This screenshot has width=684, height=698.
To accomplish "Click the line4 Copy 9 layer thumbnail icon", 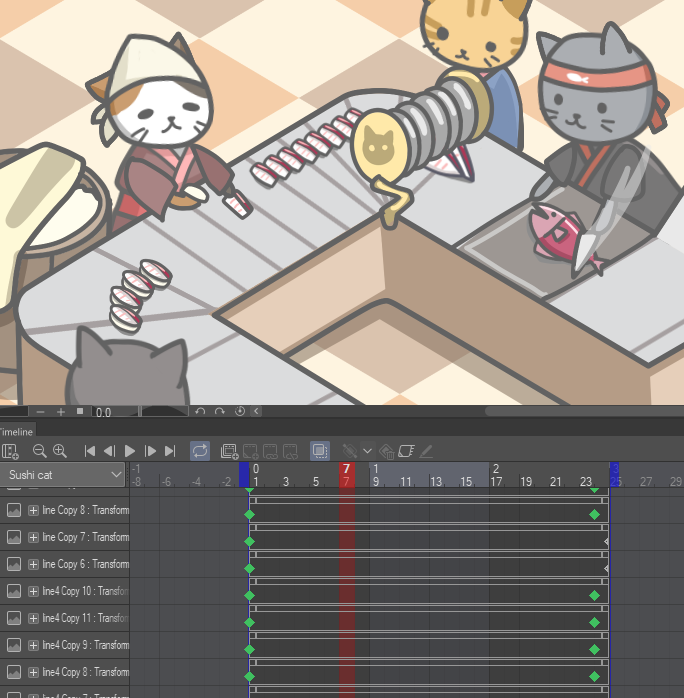I will [x=14, y=645].
